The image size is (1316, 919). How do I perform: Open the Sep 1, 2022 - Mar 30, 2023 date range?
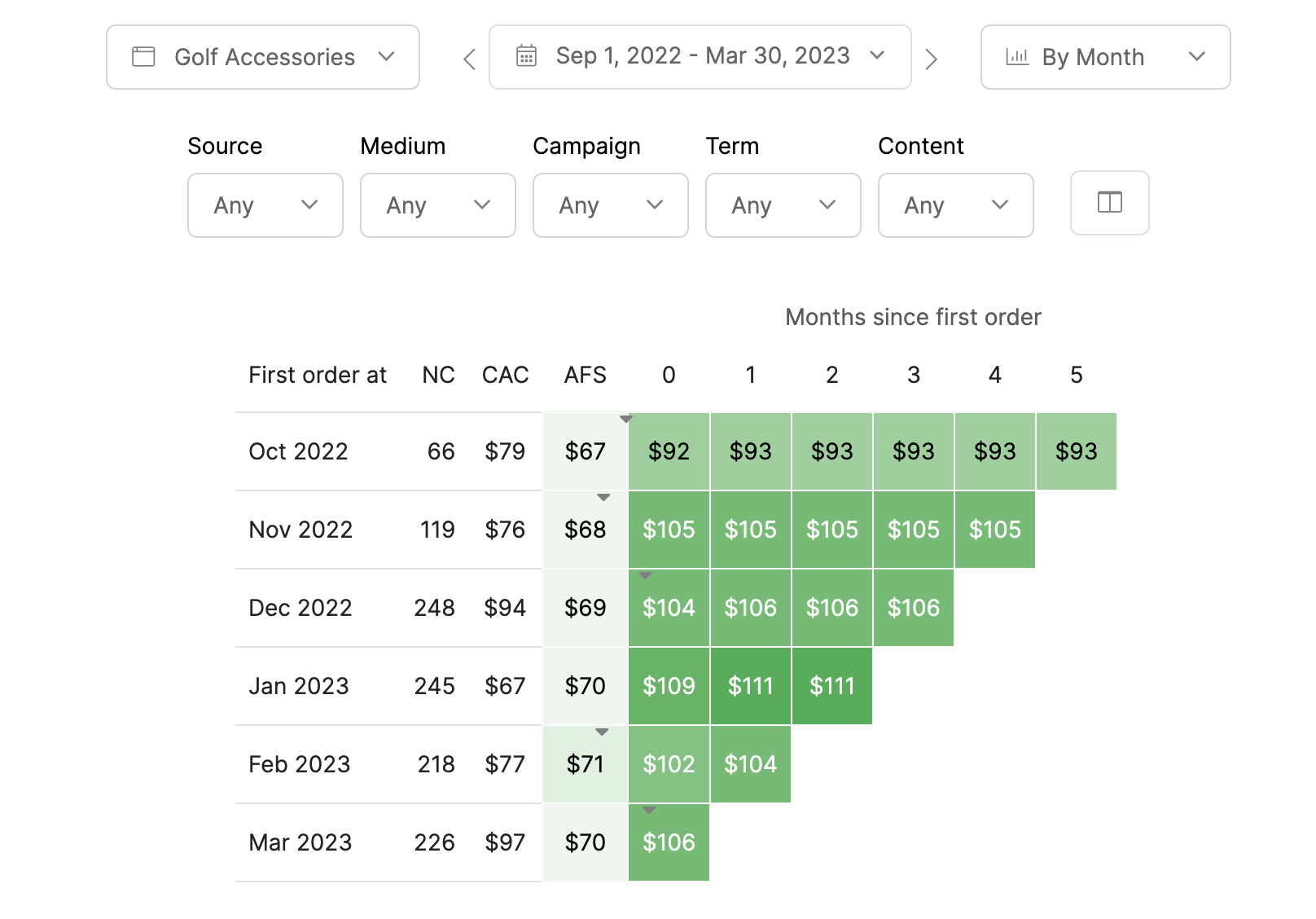coord(700,56)
